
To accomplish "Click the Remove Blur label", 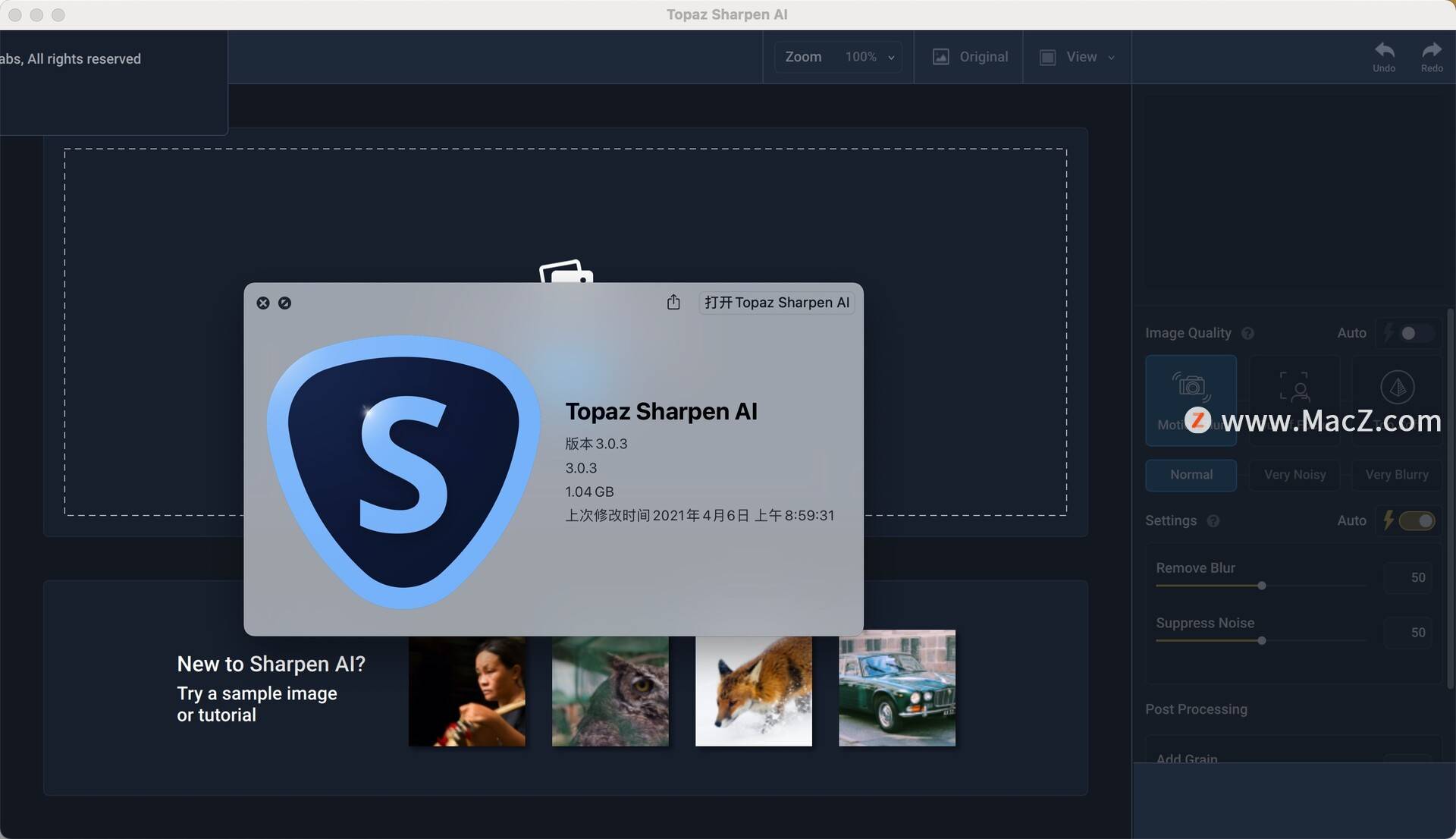I will coord(1195,568).
